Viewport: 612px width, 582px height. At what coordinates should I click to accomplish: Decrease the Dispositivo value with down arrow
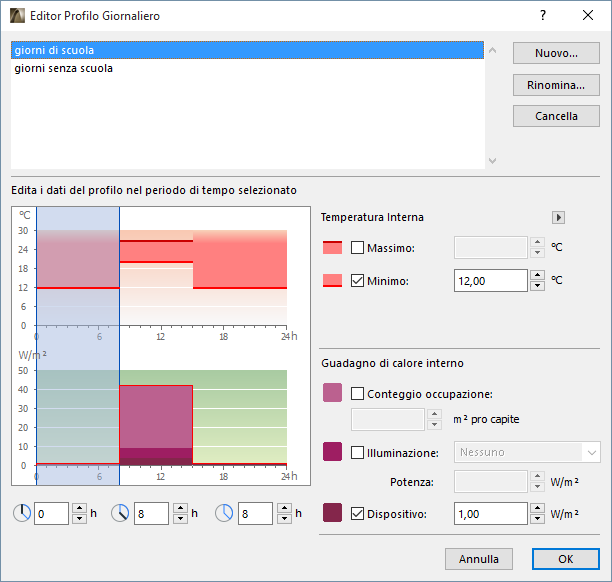537,519
